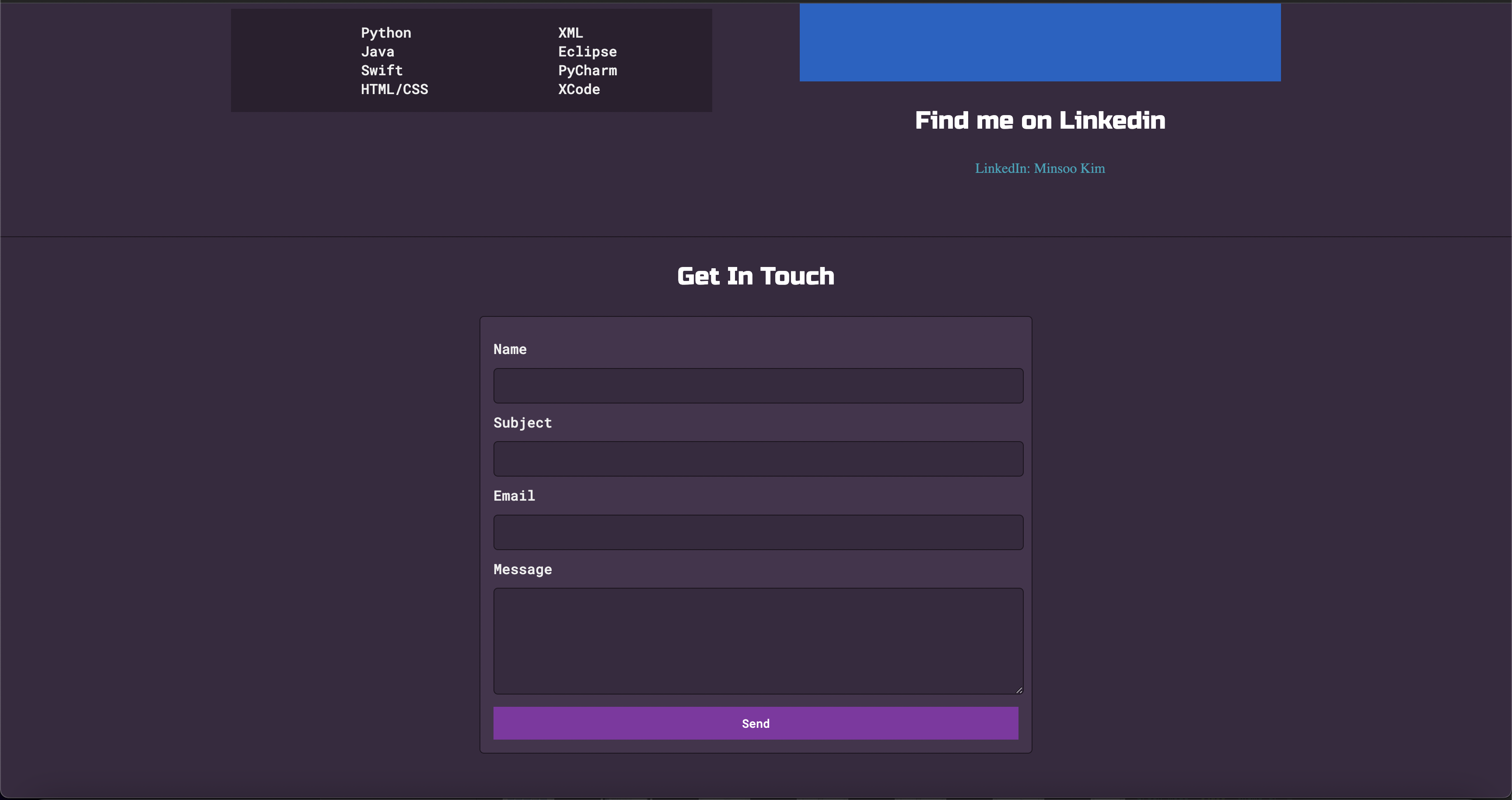Click the Find me on Linkedin heading

[x=1039, y=120]
